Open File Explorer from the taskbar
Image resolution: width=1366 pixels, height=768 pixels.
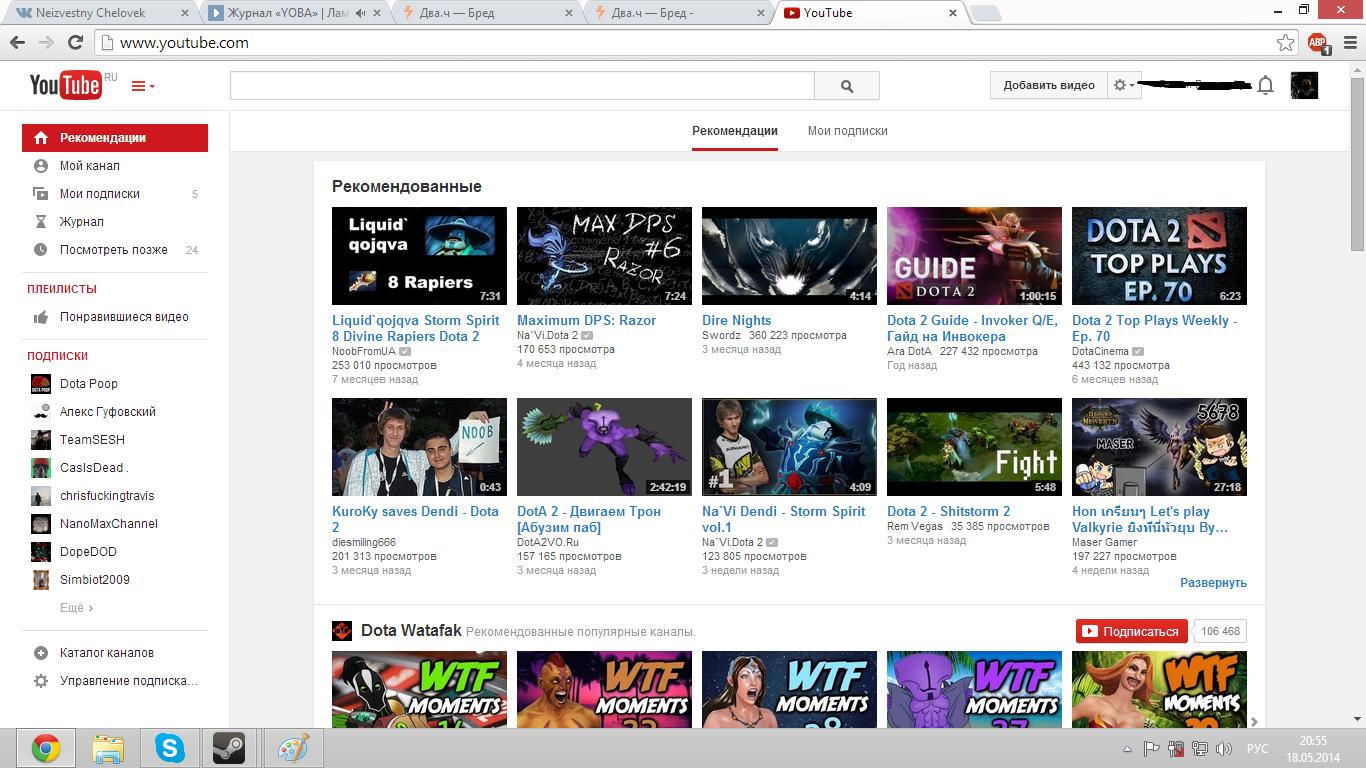(107, 748)
